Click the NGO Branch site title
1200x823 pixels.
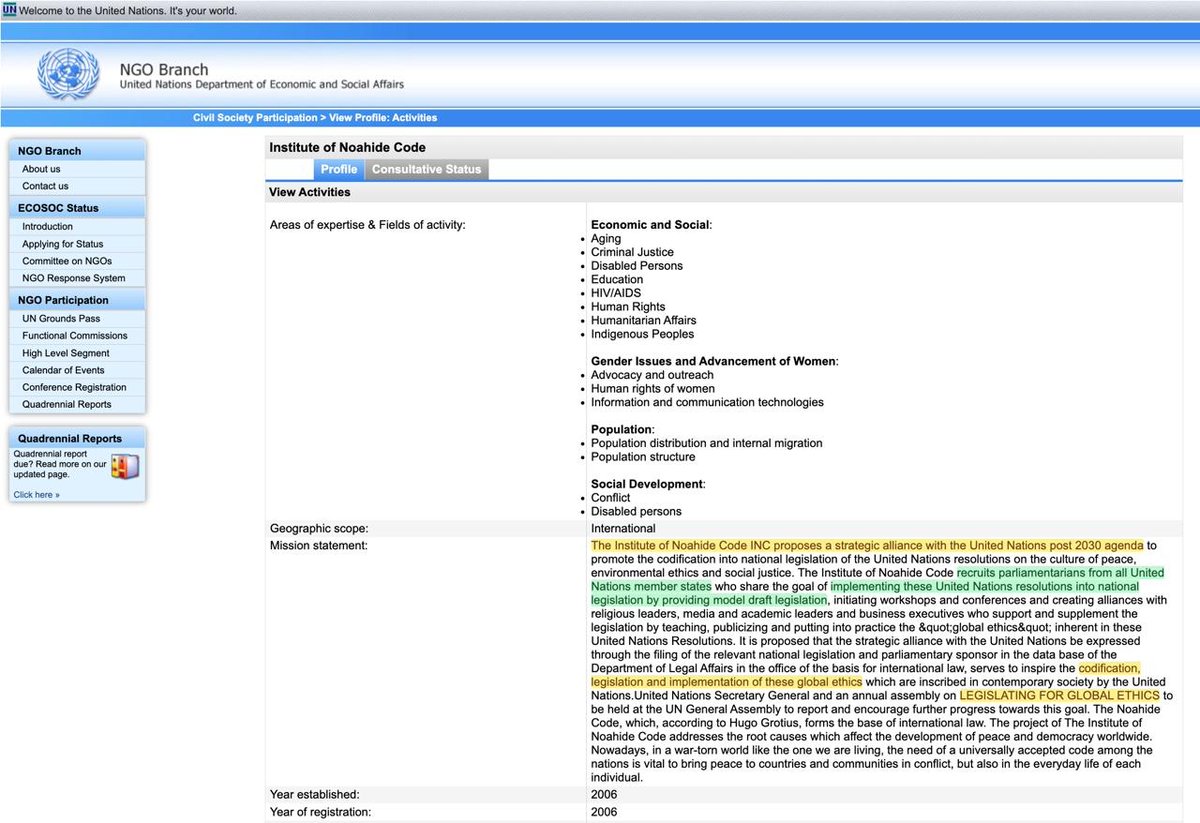coord(164,70)
